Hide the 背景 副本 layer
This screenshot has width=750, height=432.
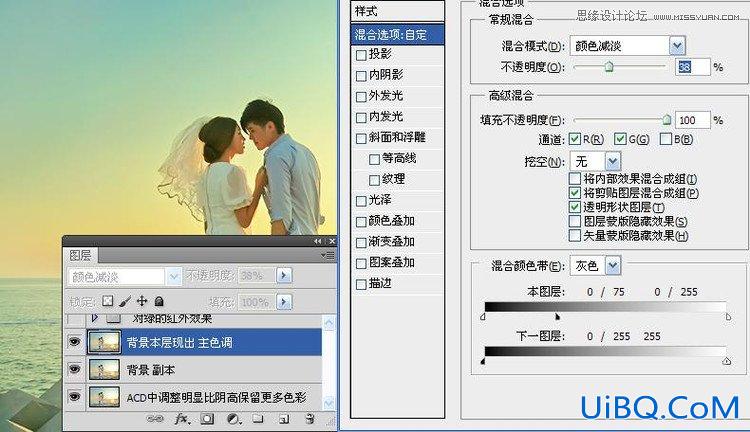pos(74,369)
